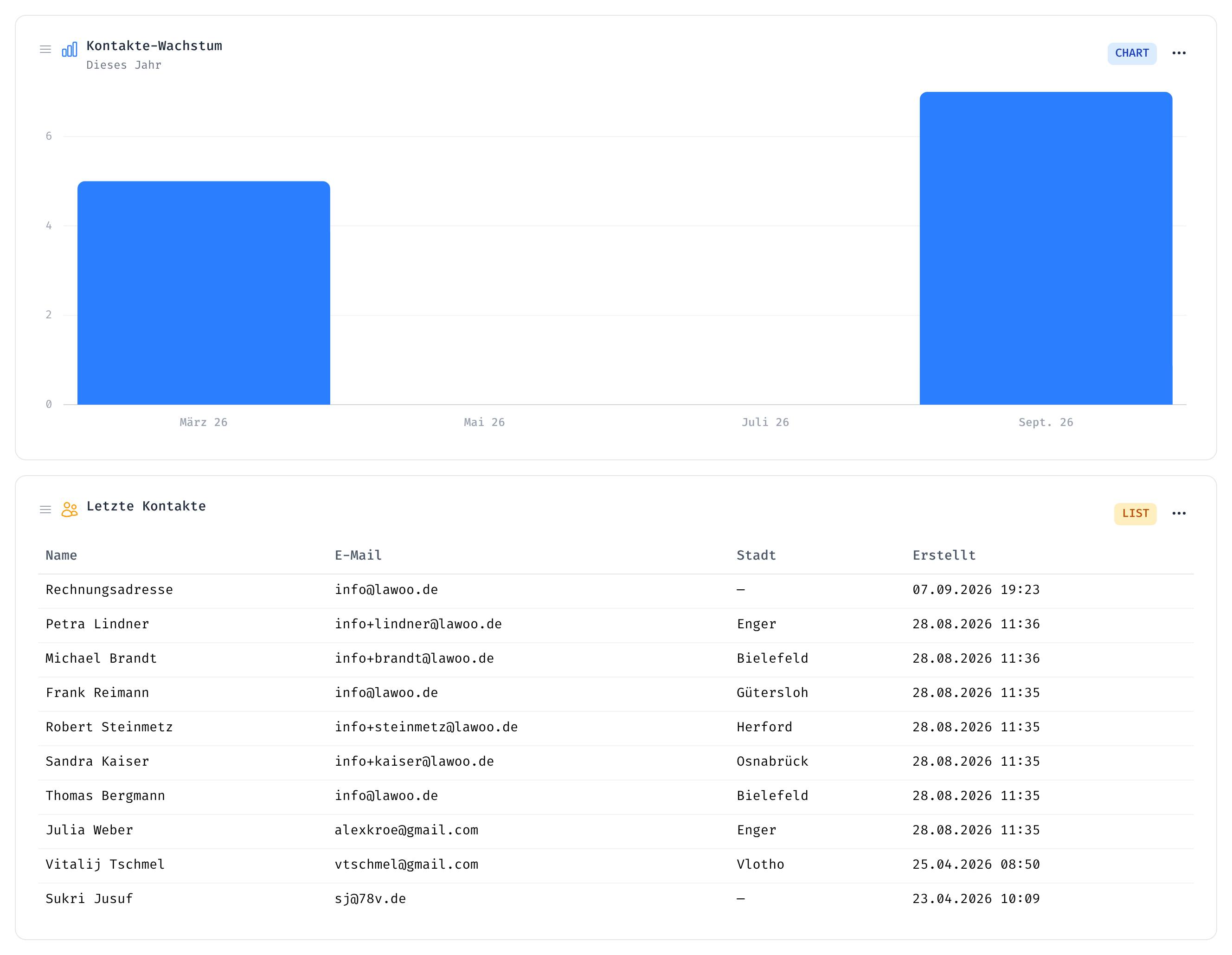Click the city Gütersloh

point(772,693)
